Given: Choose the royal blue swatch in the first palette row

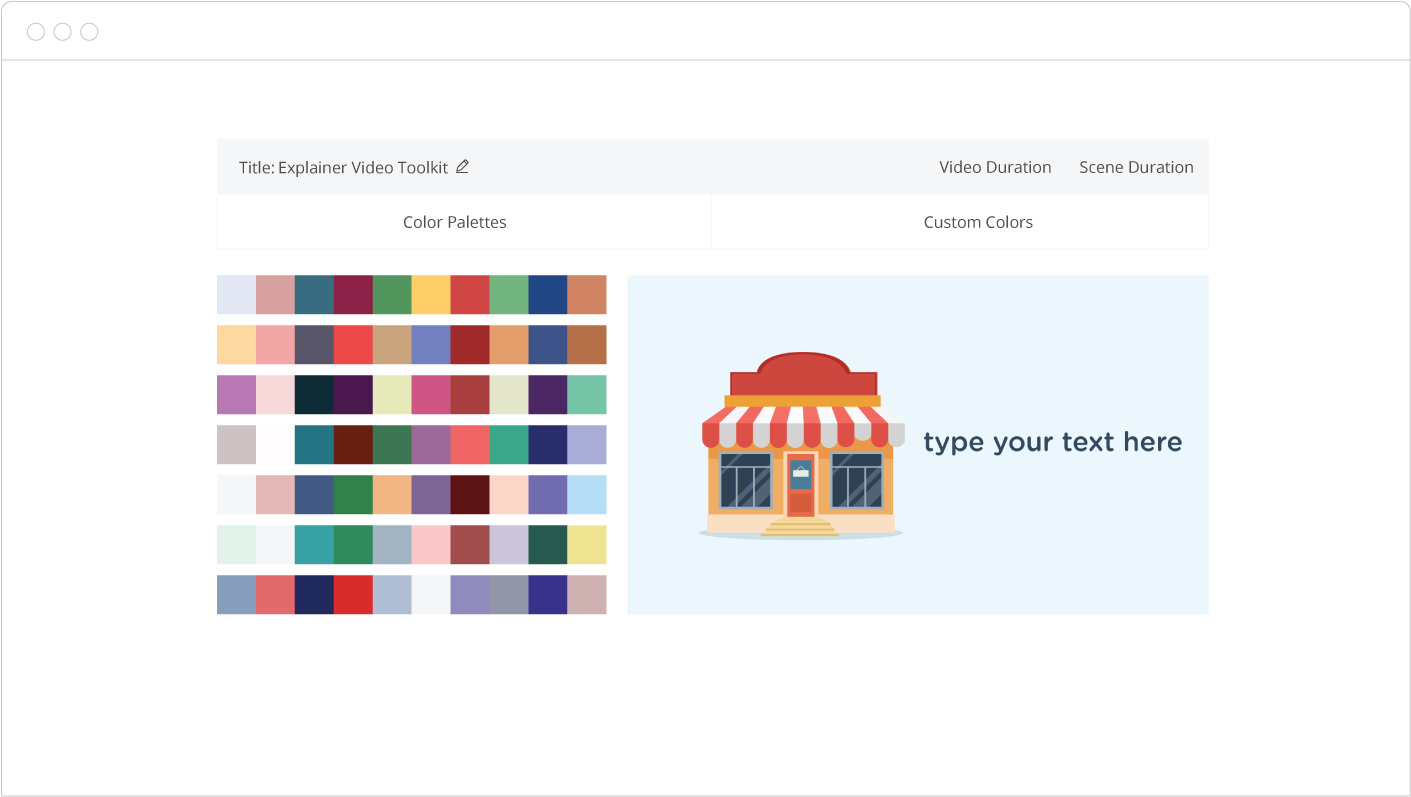Looking at the screenshot, I should 548,295.
